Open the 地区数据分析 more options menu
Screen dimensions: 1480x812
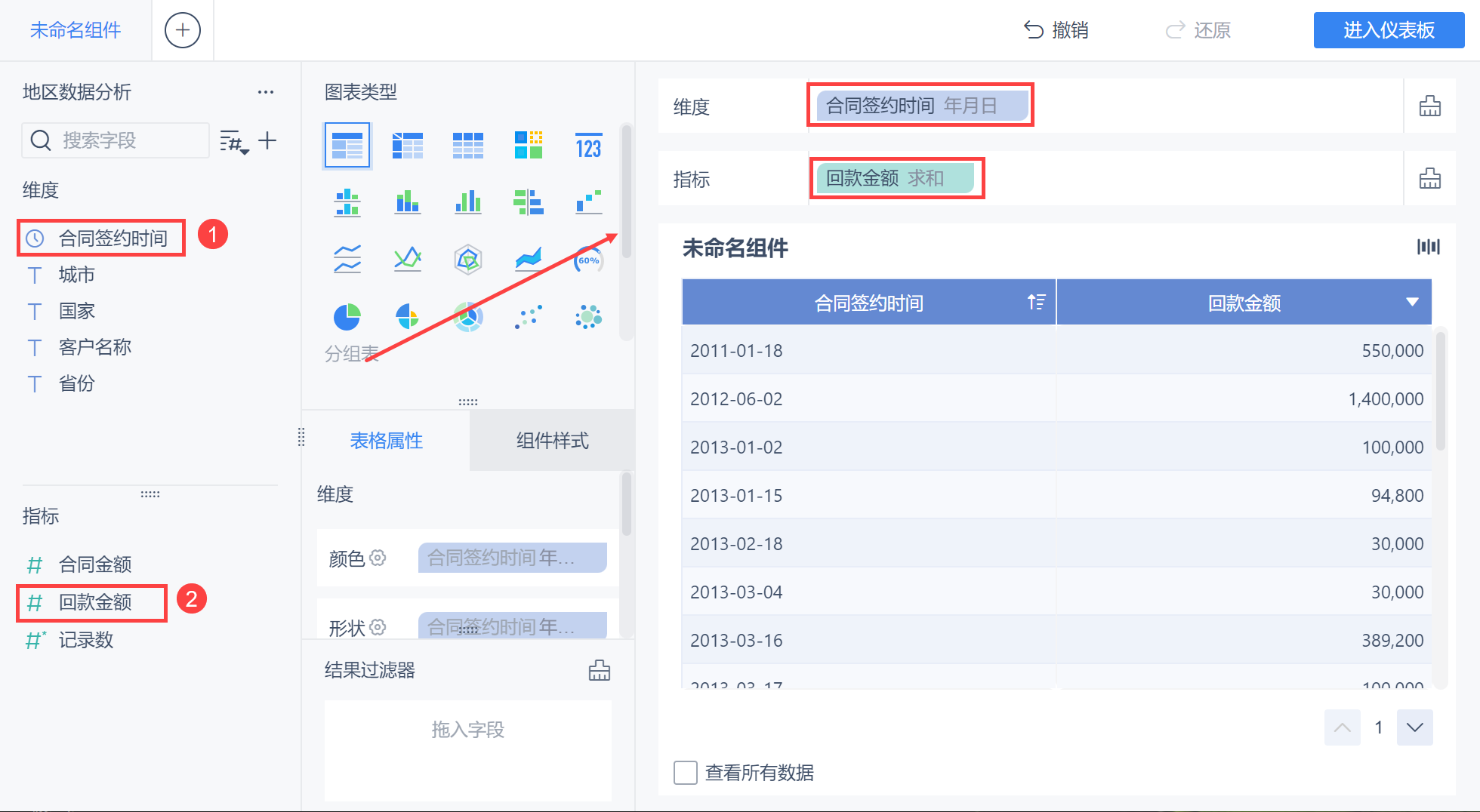tap(266, 92)
